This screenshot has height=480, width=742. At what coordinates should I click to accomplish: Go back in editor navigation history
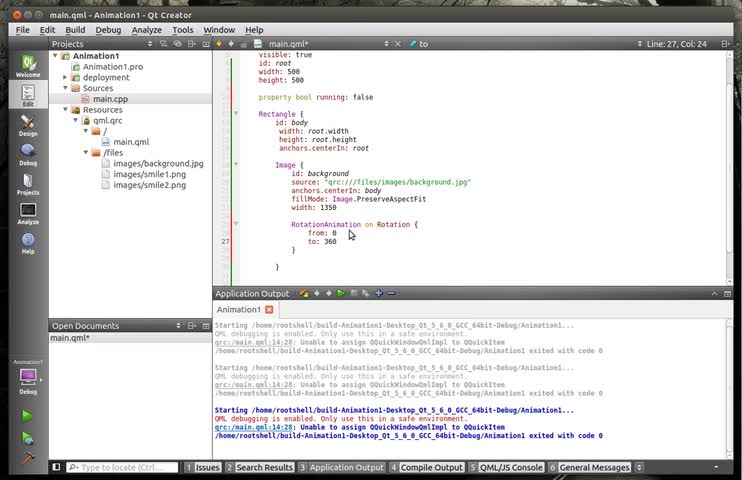tap(219, 44)
